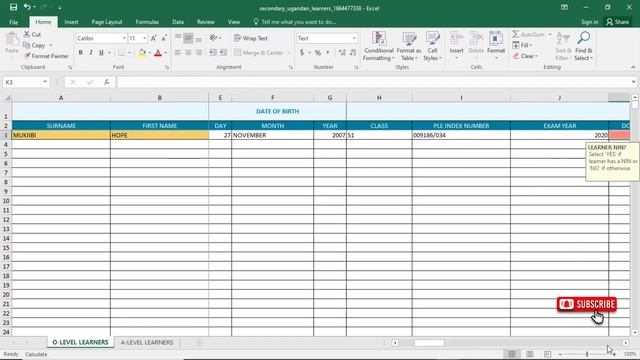Screen dimensions: 640x360
Task: Toggle bold formatting
Action: coord(80,53)
